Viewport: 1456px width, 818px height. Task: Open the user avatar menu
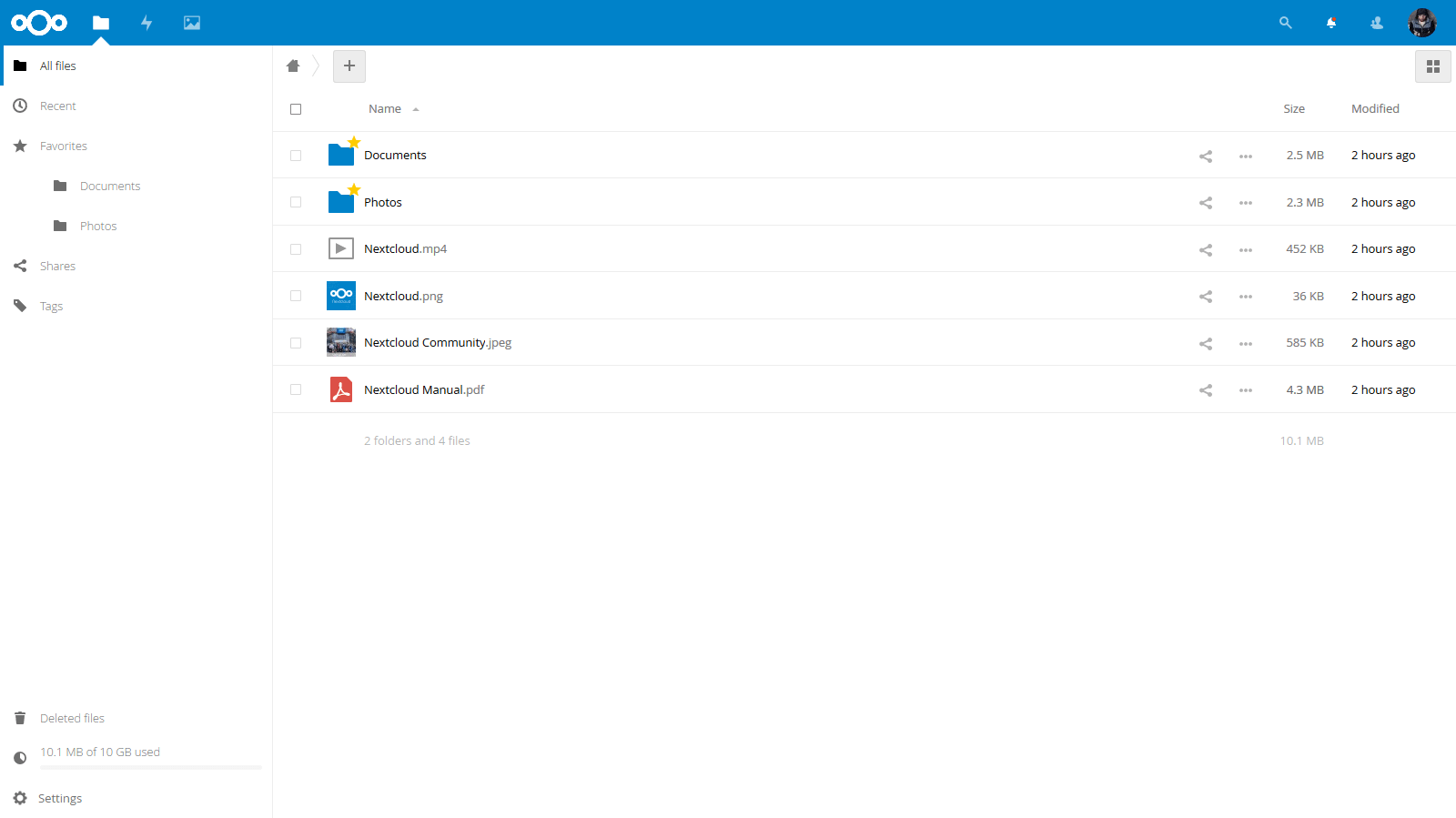[1422, 23]
